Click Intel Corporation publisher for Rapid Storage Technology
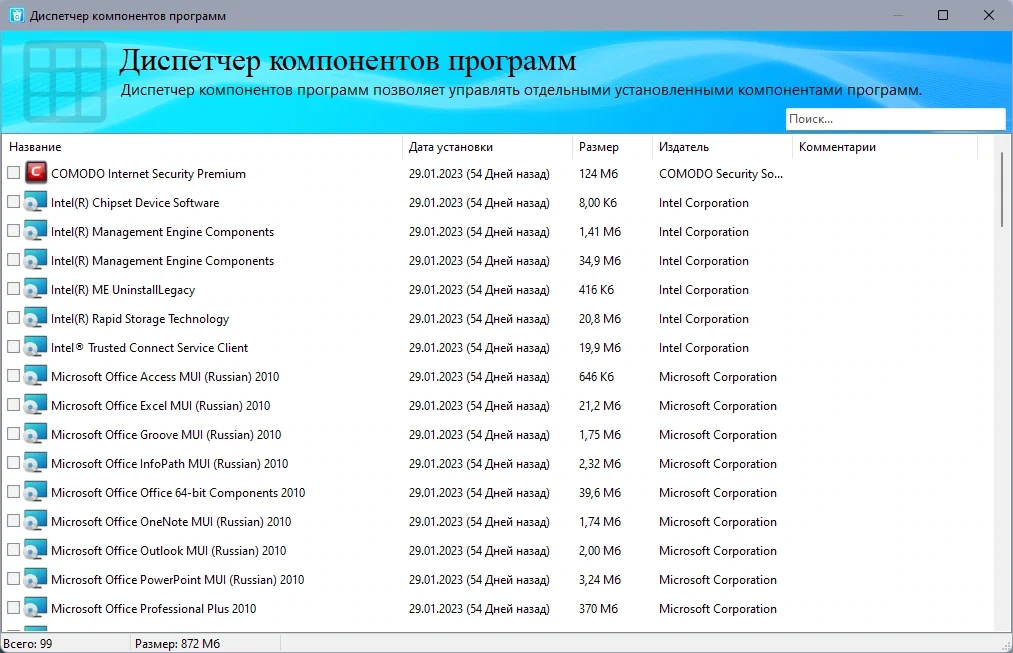 [704, 318]
